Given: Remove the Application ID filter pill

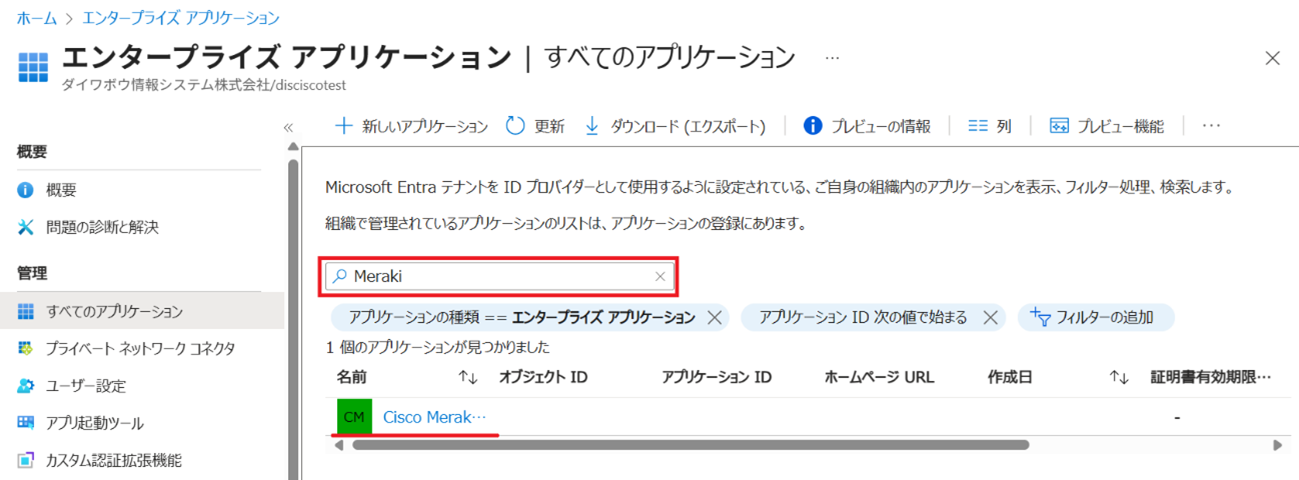Looking at the screenshot, I should coord(990,318).
